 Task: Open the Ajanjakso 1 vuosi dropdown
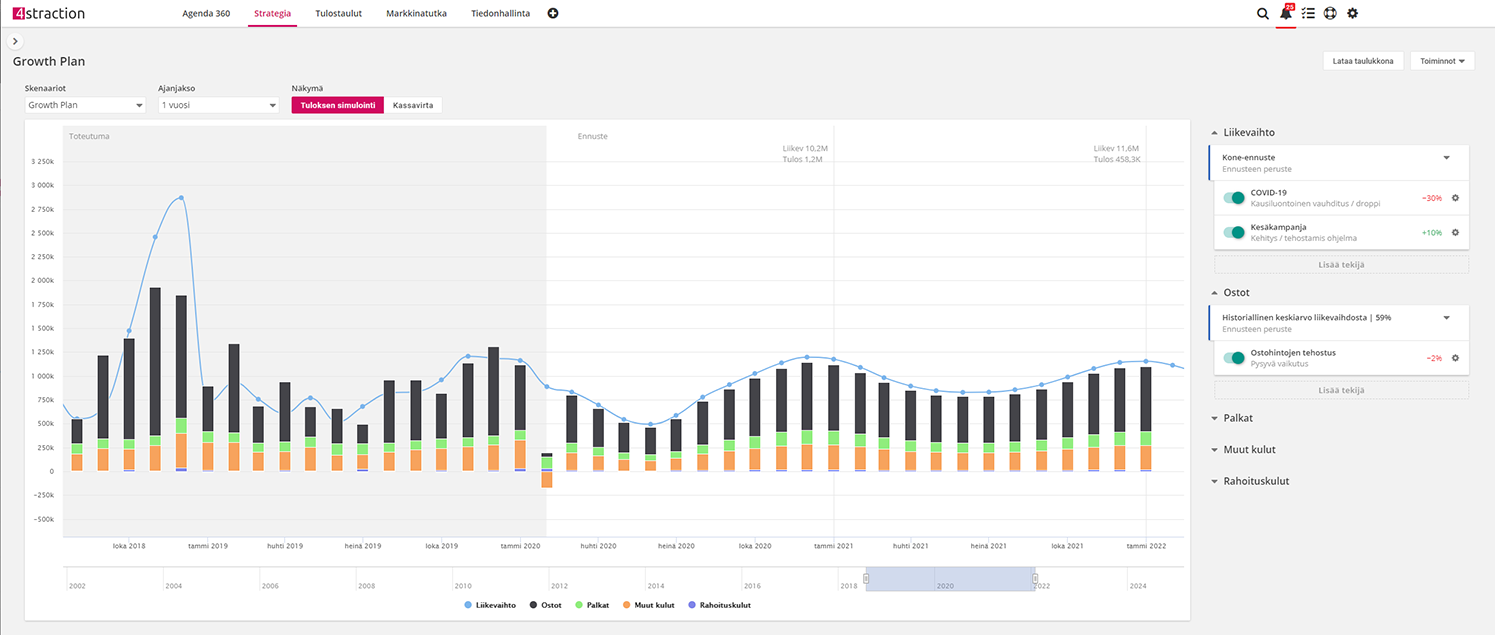click(x=218, y=105)
